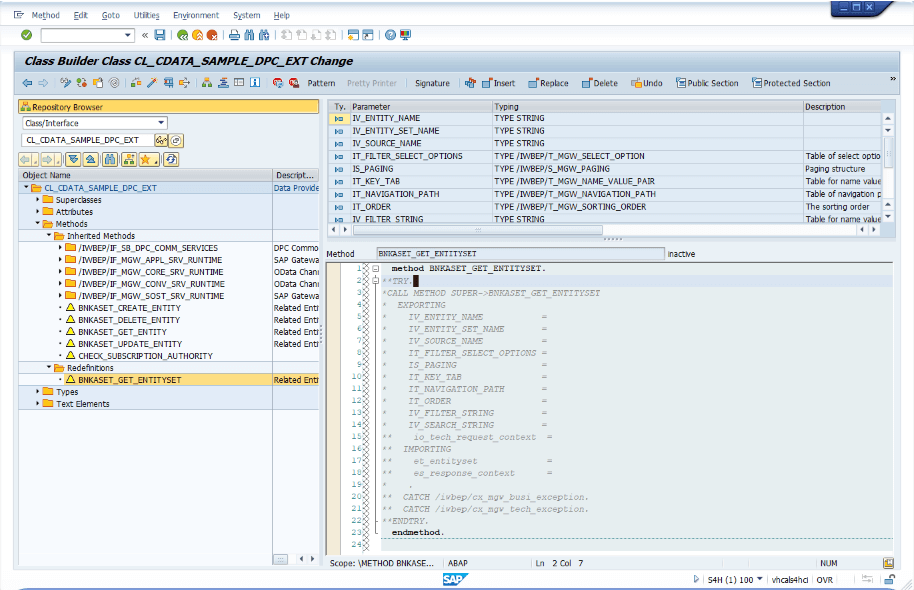Click the Activate magic wand icon
The image size is (914, 590).
[x=152, y=83]
